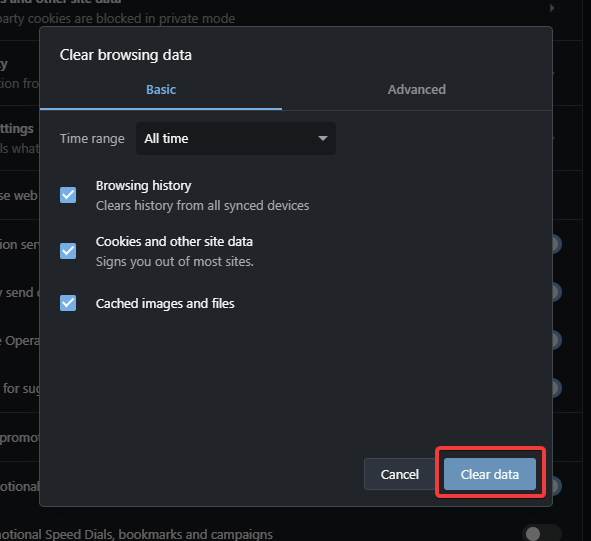Click the Clear data button
The width and height of the screenshot is (591, 541).
[490, 474]
